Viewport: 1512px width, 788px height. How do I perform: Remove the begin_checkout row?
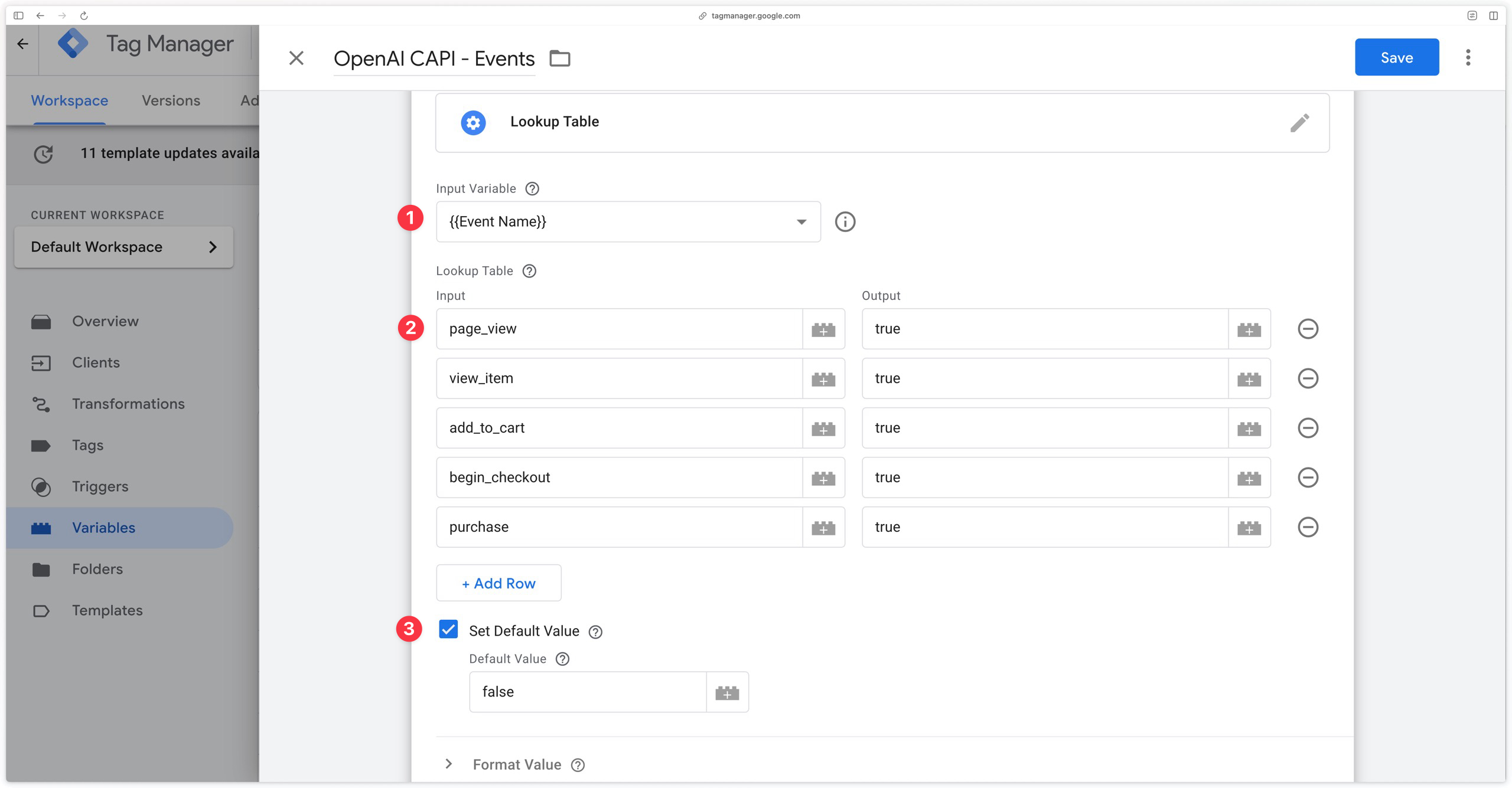point(1308,478)
